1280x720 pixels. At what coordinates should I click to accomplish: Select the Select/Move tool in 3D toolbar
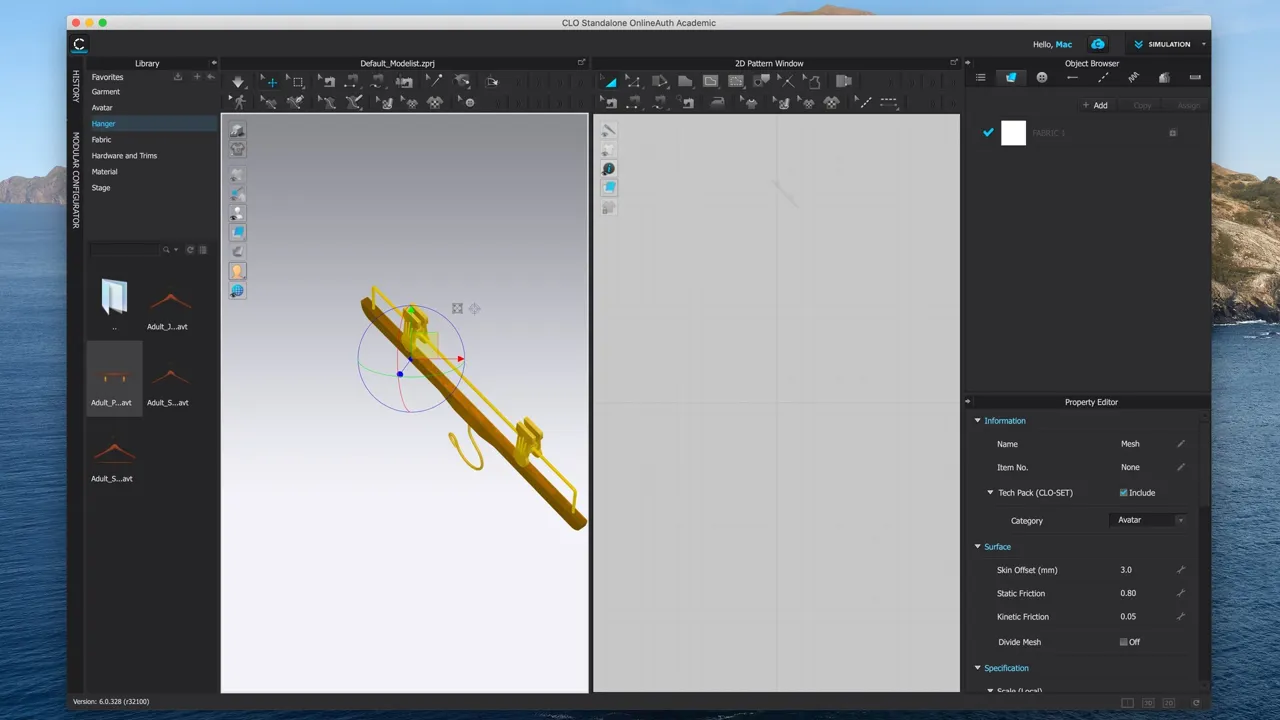click(271, 82)
